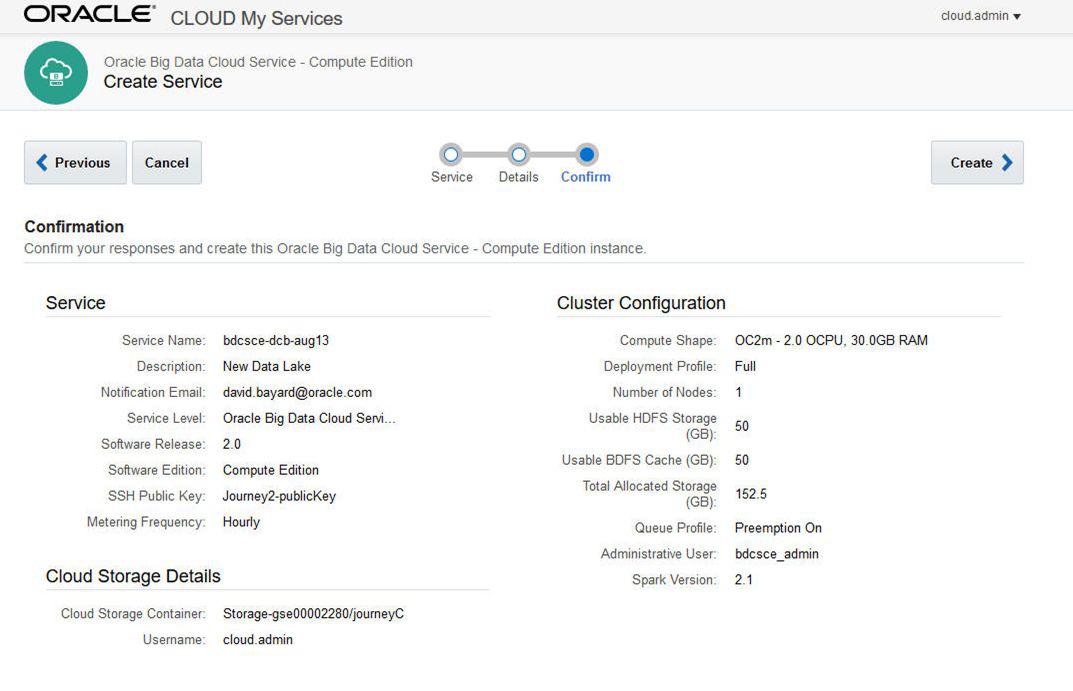Click Usable BDFS Cache value 50
Image resolution: width=1073 pixels, height=691 pixels.
[x=742, y=460]
